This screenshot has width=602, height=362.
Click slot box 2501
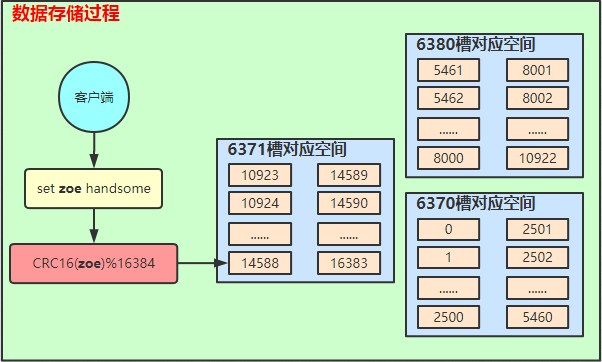pyautogui.click(x=538, y=230)
